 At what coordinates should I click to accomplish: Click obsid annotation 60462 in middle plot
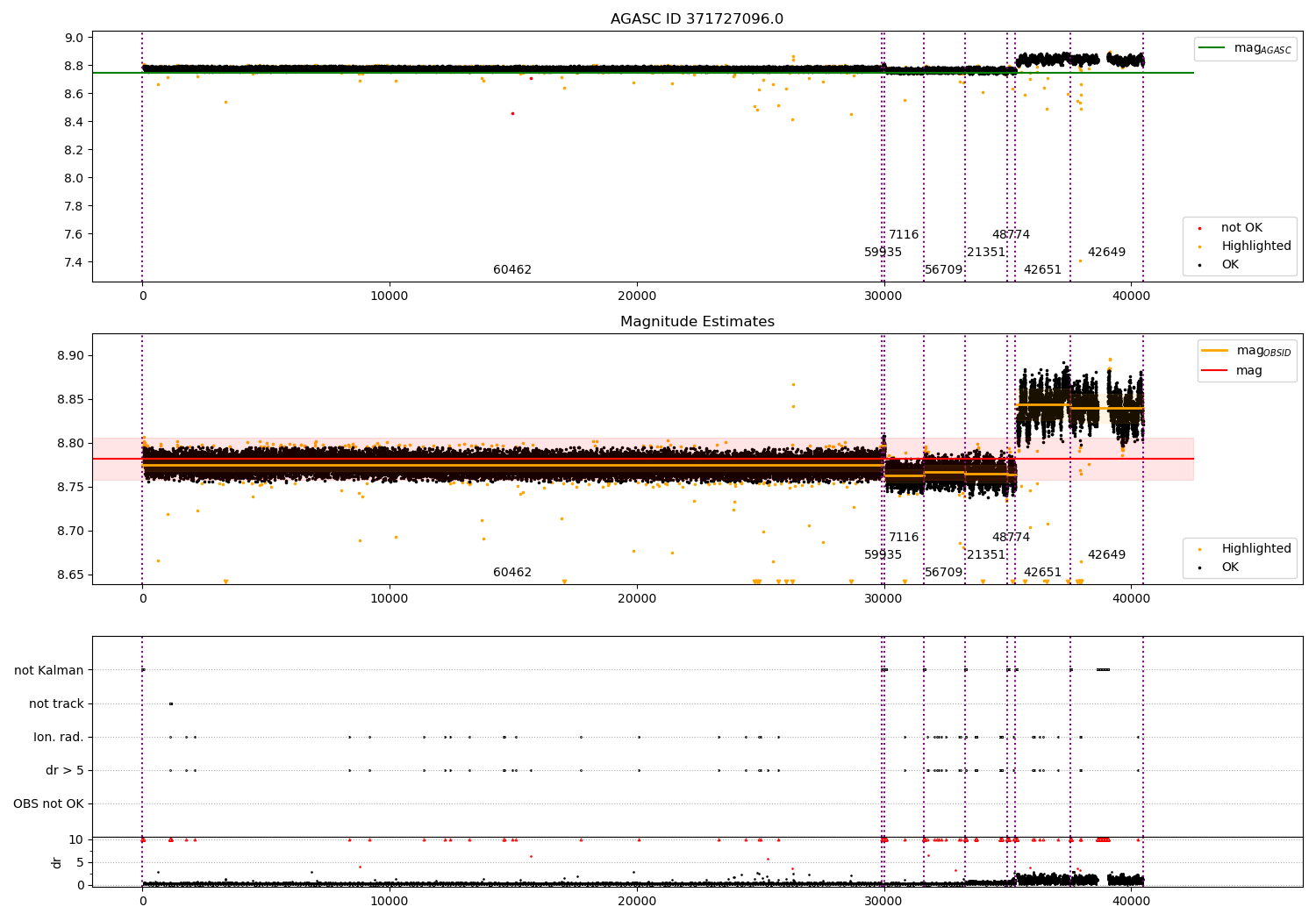[512, 573]
